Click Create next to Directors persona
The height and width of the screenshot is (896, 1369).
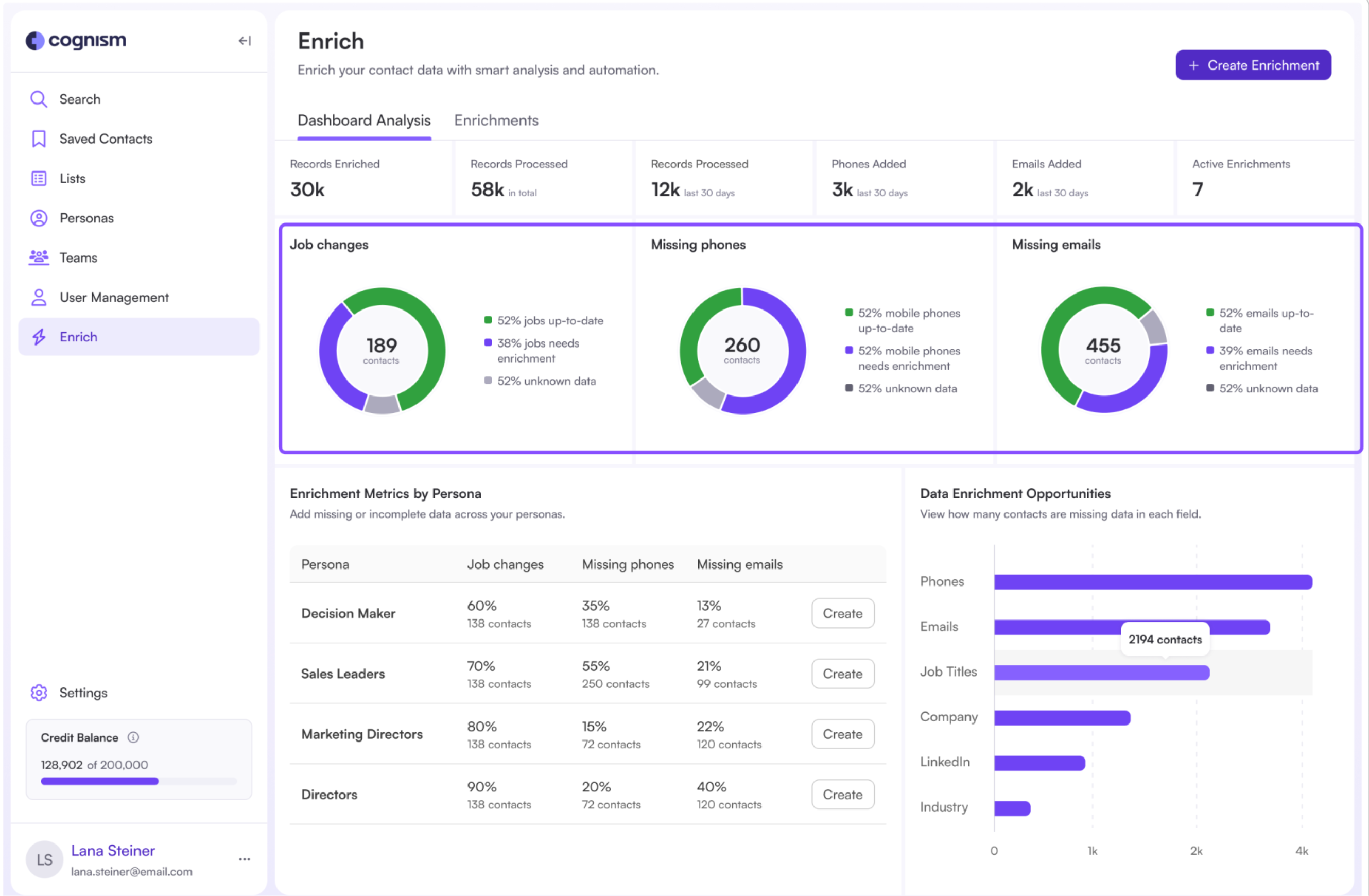[842, 794]
